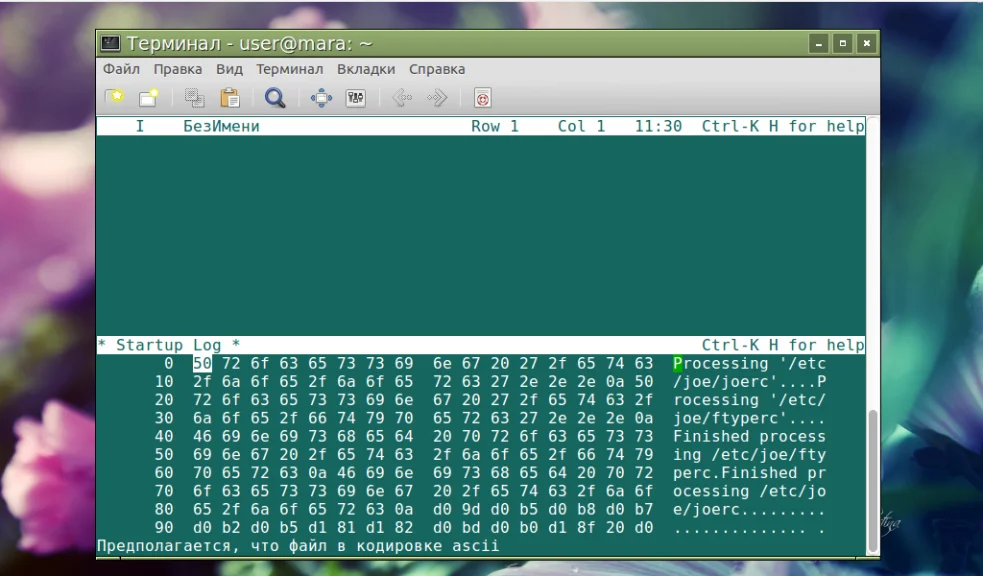Click the Copy toolbar icon
The height and width of the screenshot is (576, 983).
click(194, 98)
